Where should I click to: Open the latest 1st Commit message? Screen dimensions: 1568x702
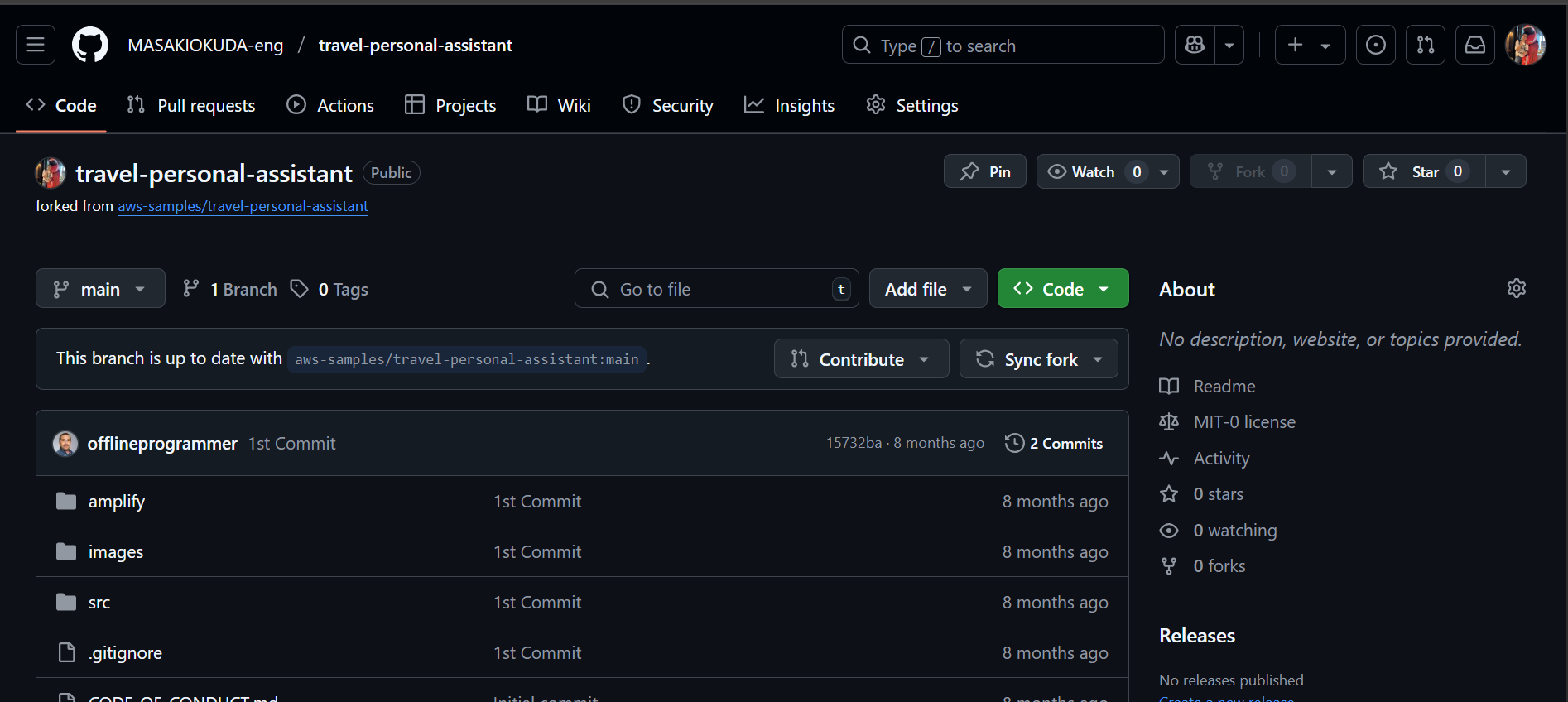point(292,444)
